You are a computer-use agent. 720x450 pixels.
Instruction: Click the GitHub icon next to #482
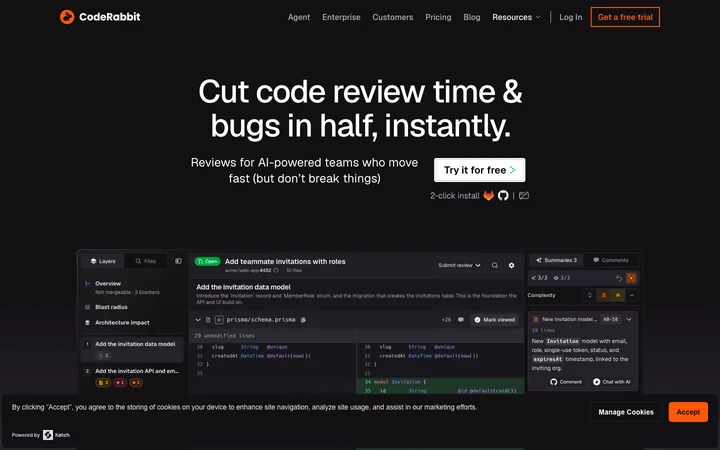276,270
